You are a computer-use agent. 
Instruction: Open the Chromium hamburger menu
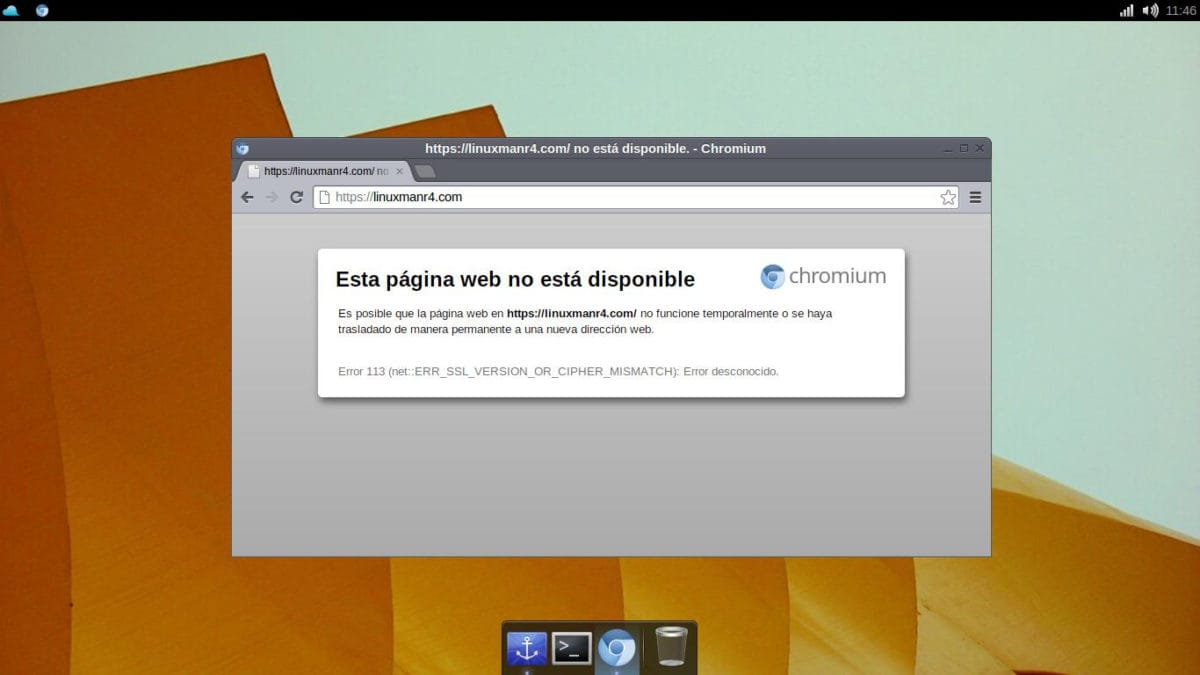(x=975, y=197)
